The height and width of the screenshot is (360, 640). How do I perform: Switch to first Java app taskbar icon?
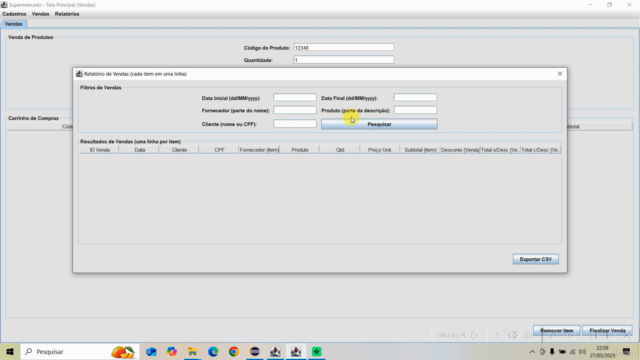coord(275,351)
